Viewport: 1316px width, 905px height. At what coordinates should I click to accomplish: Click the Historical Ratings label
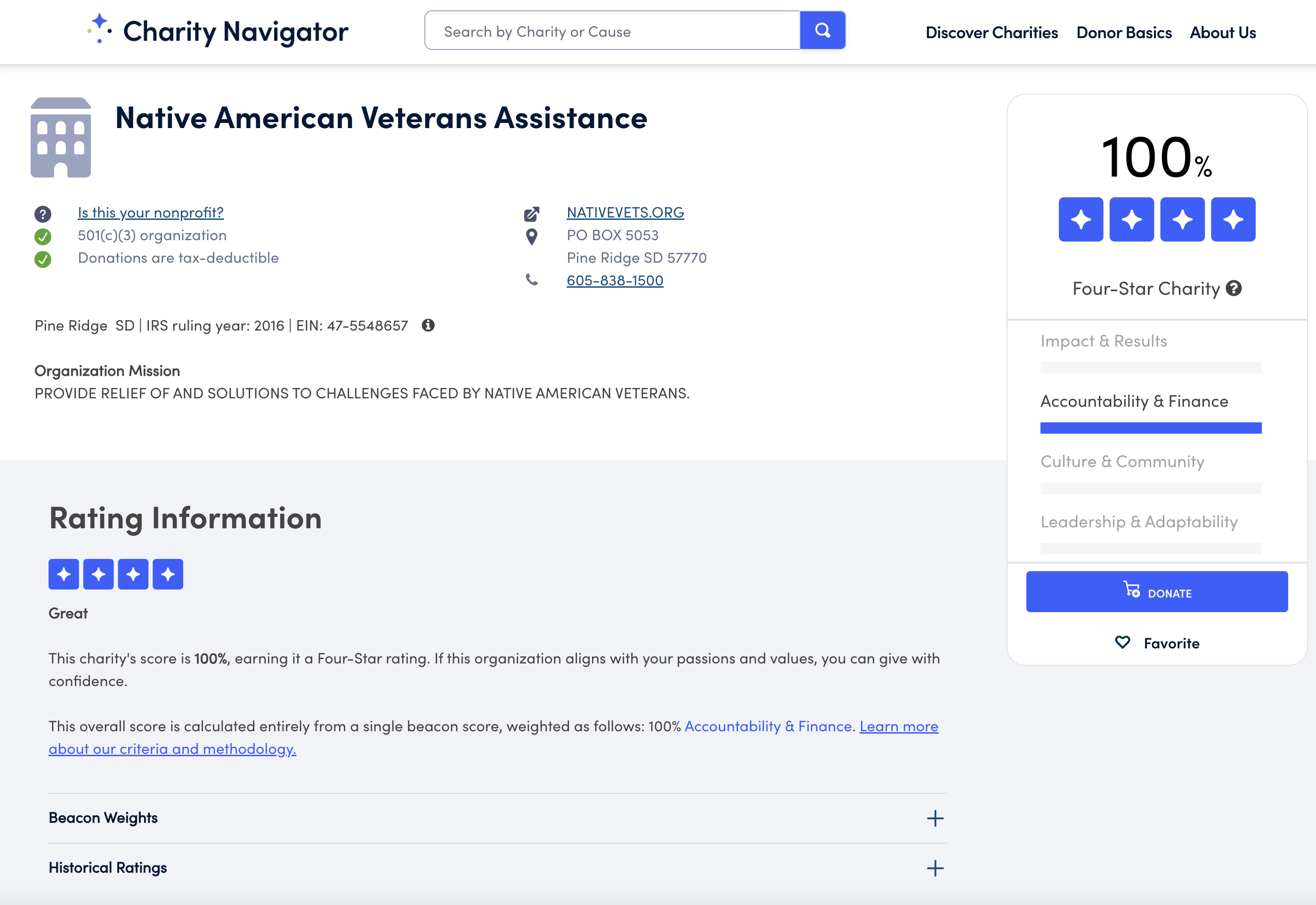(x=108, y=868)
